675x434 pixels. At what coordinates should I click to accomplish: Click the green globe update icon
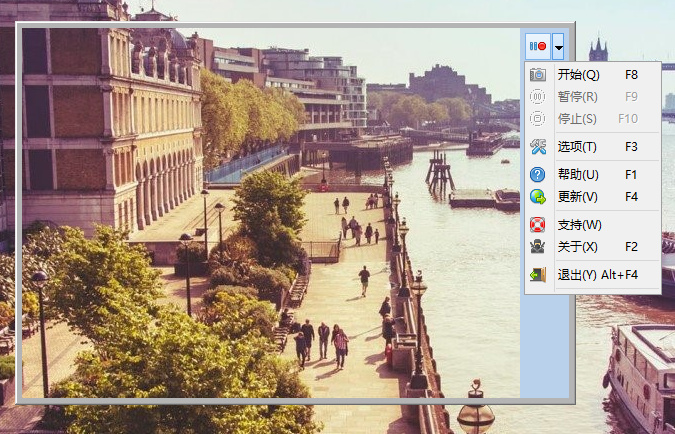coord(538,197)
